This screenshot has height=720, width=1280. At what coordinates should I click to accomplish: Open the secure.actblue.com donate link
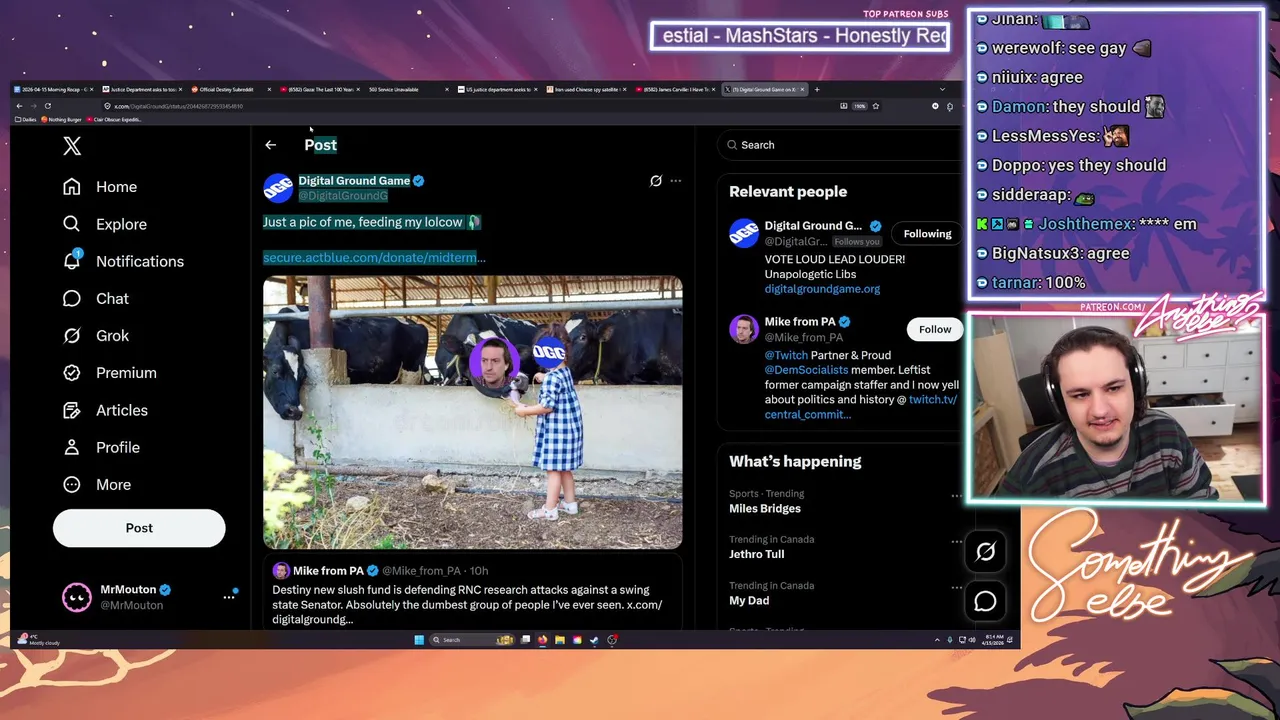[374, 258]
